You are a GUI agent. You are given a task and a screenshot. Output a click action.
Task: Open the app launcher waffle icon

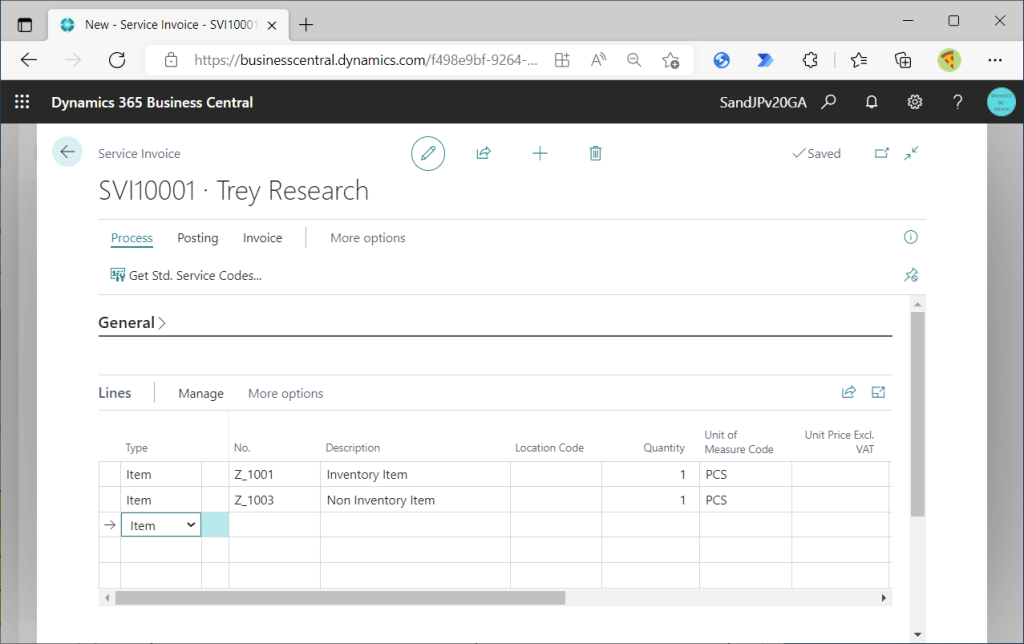click(x=22, y=102)
